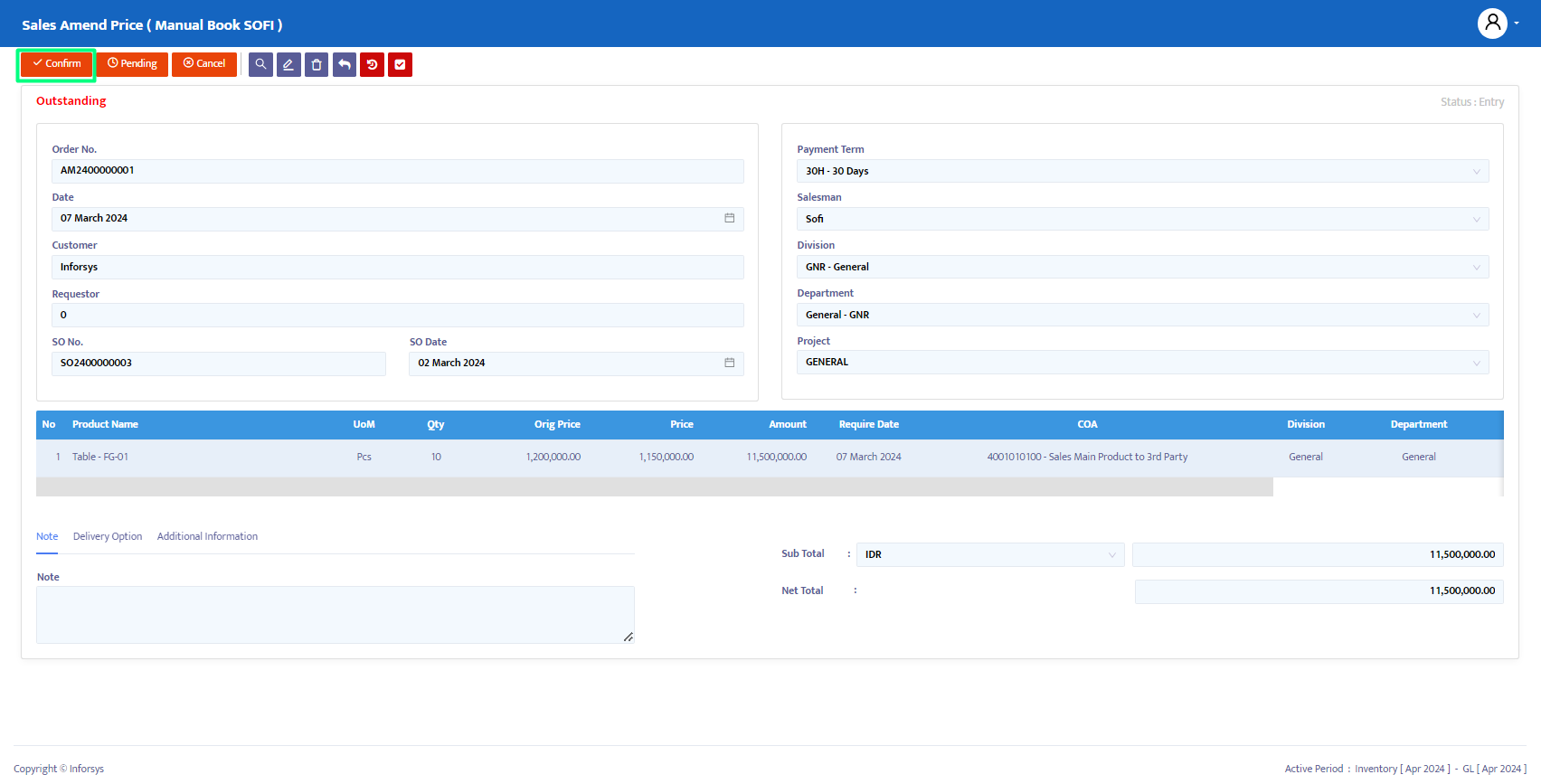Click the Pcs UoM cell
Viewport: 1541px width, 784px height.
[x=364, y=457]
